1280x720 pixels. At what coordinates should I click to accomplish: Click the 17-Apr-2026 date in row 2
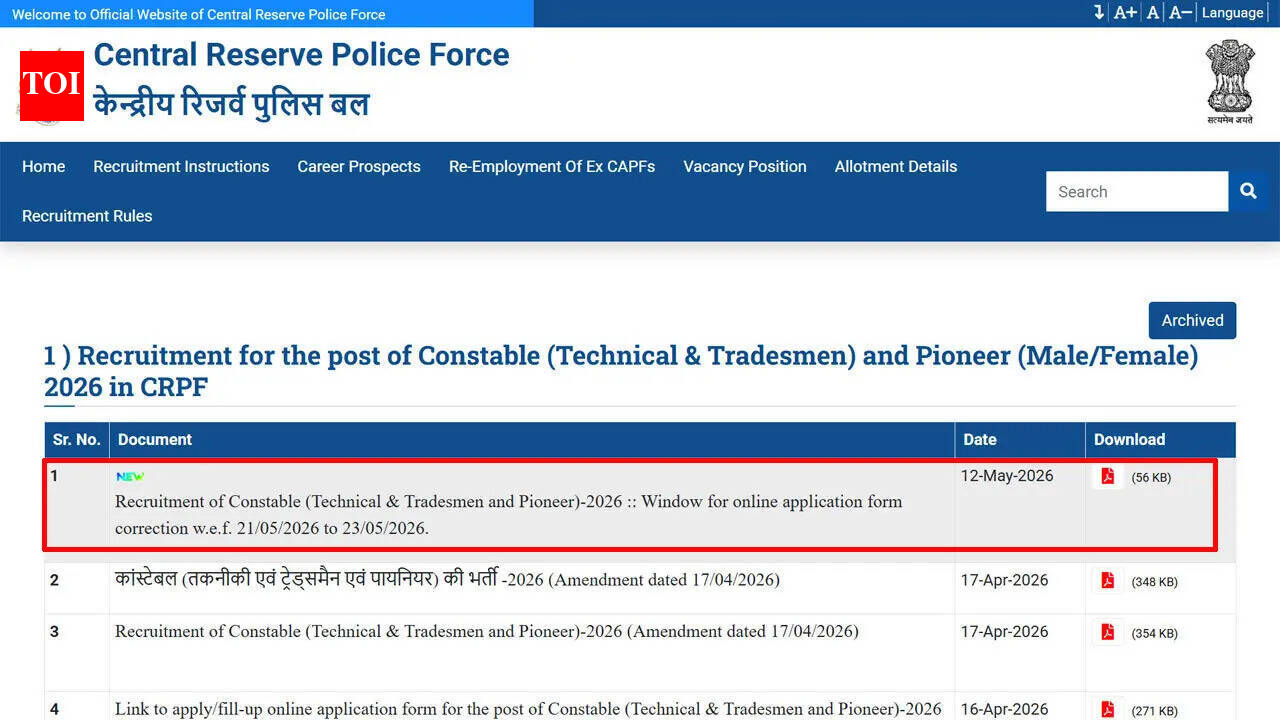click(1005, 579)
